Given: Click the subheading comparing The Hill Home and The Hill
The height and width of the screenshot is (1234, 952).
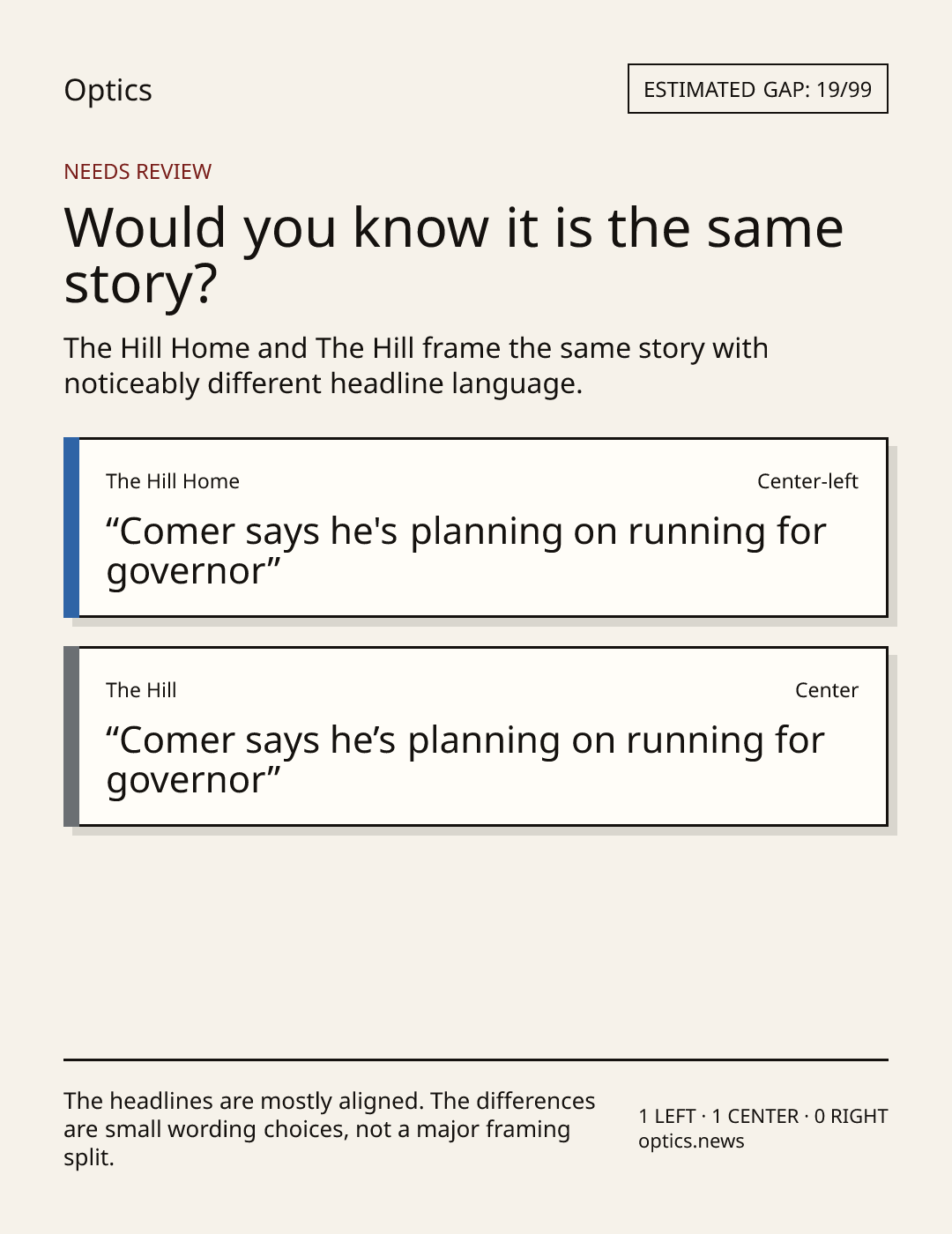Looking at the screenshot, I should click(x=416, y=366).
